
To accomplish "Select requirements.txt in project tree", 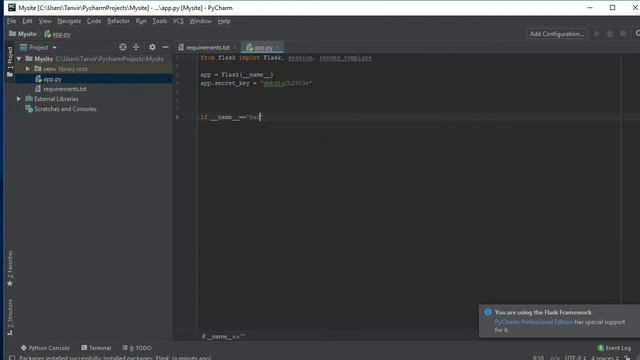I will pyautogui.click(x=65, y=89).
